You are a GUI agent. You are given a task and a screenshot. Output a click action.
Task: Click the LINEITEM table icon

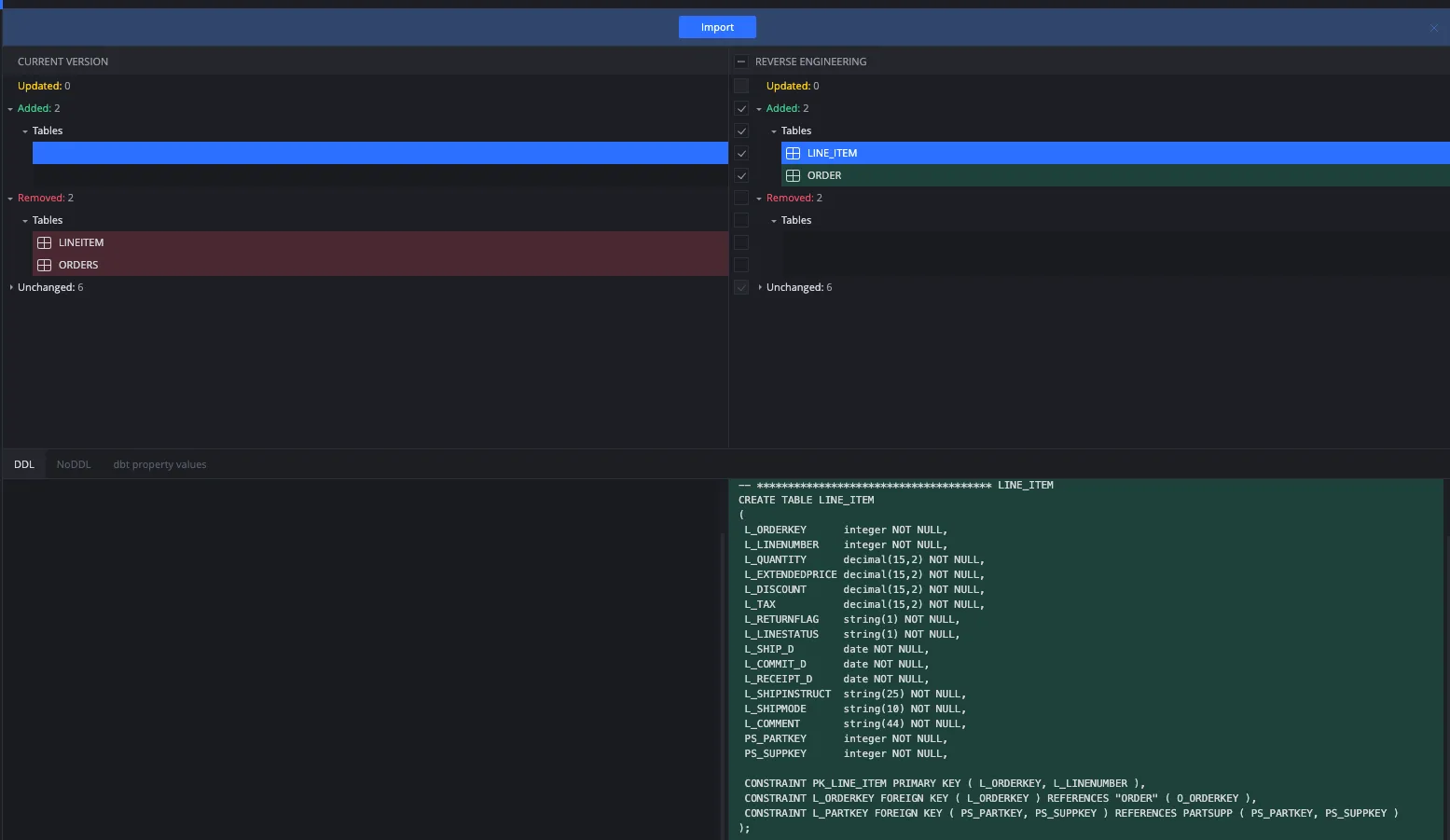pyautogui.click(x=44, y=242)
